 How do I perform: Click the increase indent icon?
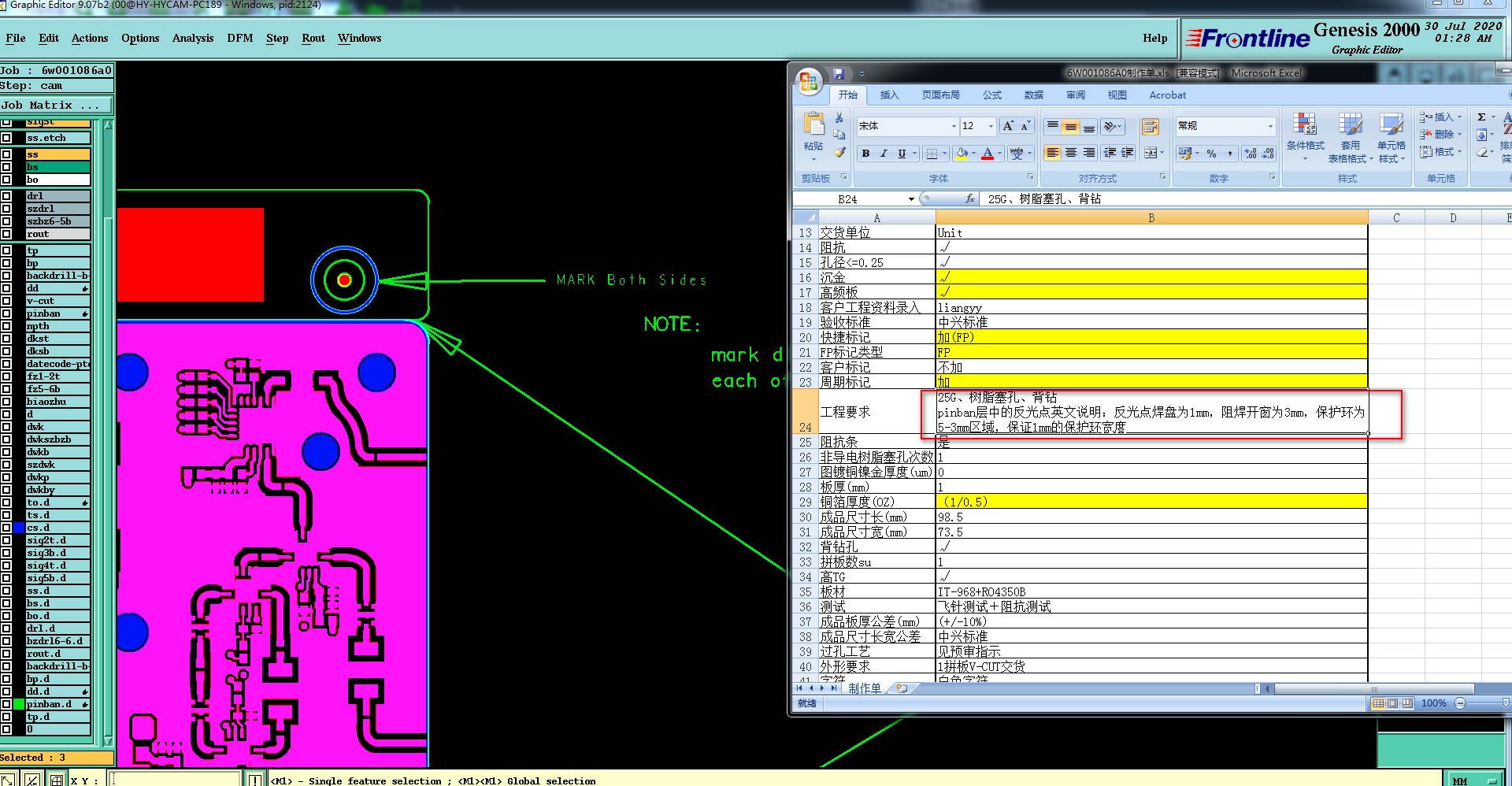tap(1128, 153)
